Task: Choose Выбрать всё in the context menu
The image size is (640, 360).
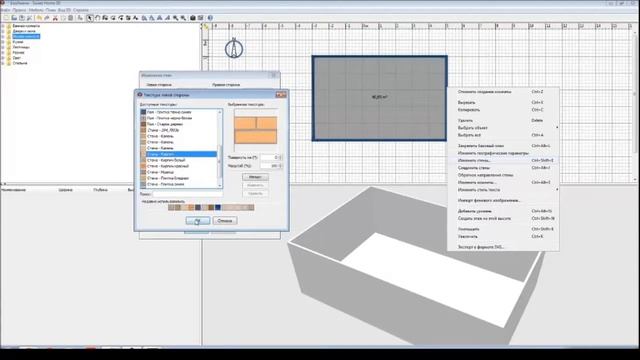Action: click(x=504, y=135)
